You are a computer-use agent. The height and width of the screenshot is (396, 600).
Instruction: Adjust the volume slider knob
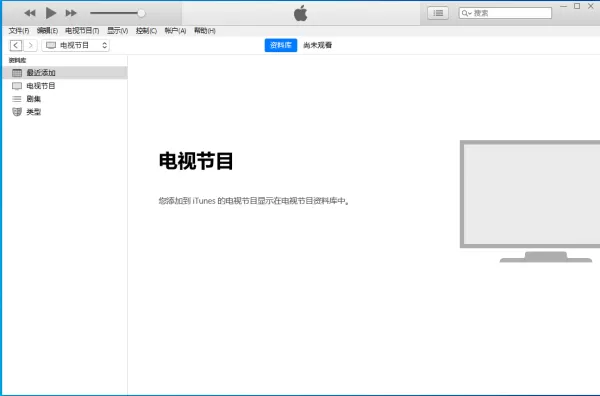(x=141, y=13)
